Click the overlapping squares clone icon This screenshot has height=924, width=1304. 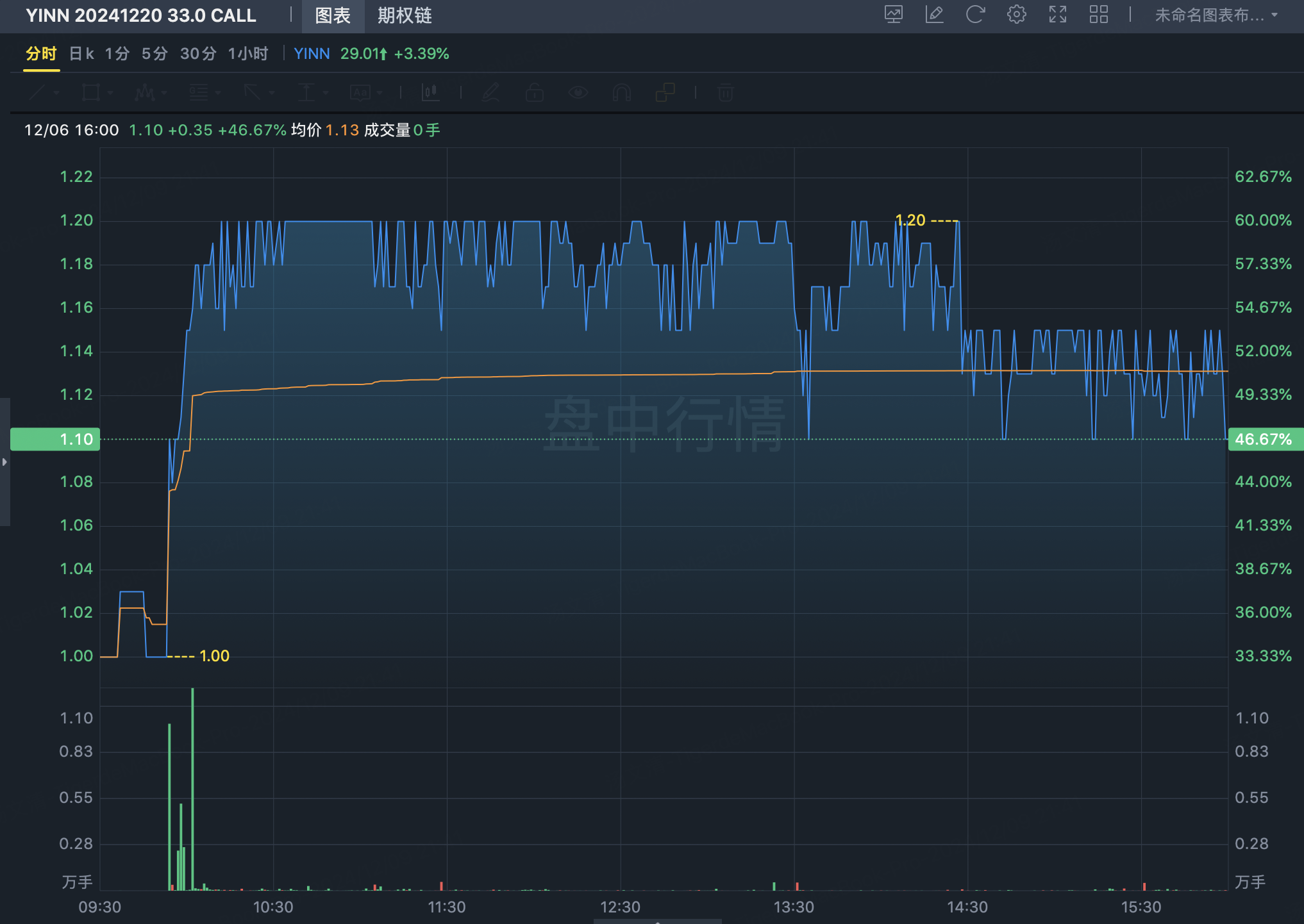(x=665, y=93)
